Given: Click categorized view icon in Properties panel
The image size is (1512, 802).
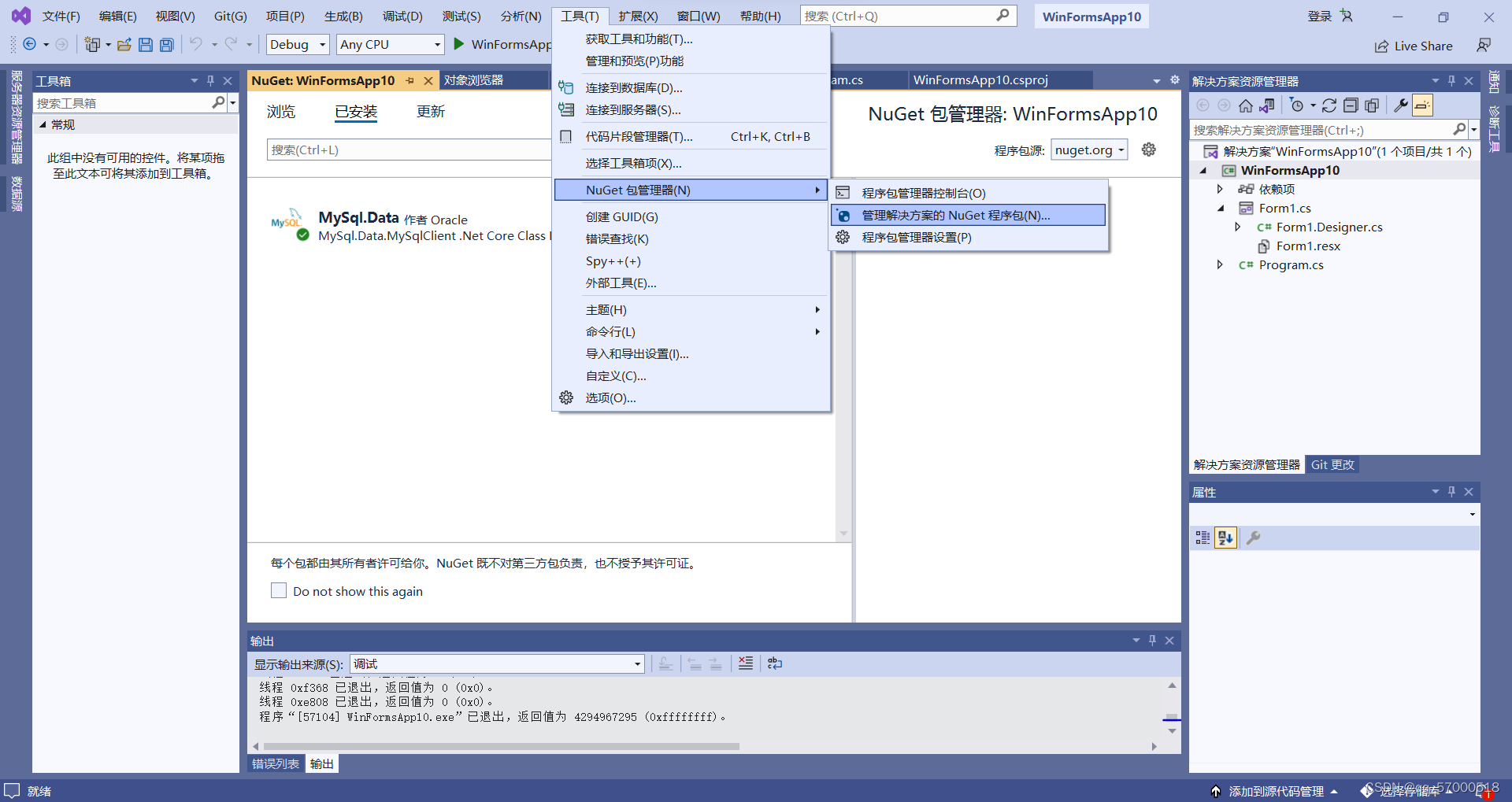Looking at the screenshot, I should pos(1203,538).
